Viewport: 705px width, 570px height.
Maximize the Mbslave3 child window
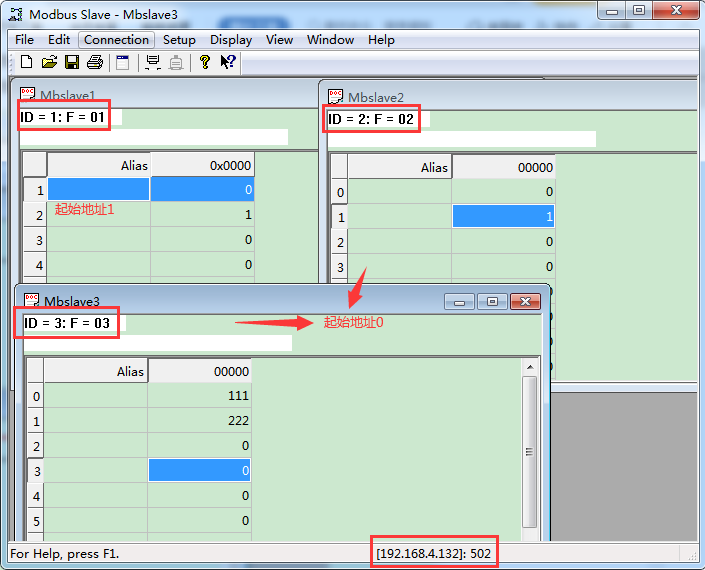click(492, 302)
